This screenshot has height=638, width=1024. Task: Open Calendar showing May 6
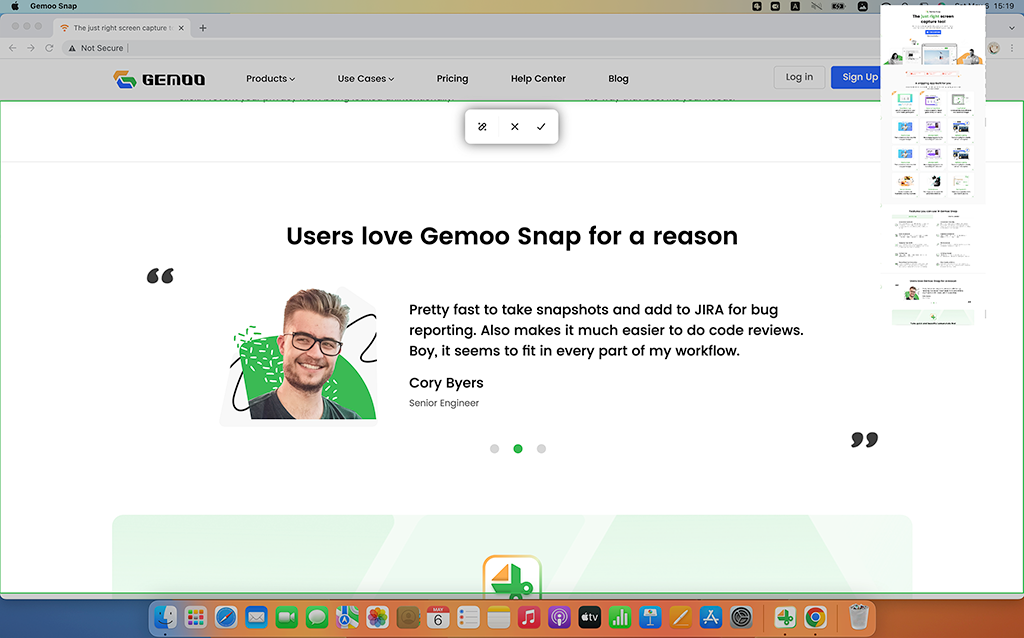(438, 617)
